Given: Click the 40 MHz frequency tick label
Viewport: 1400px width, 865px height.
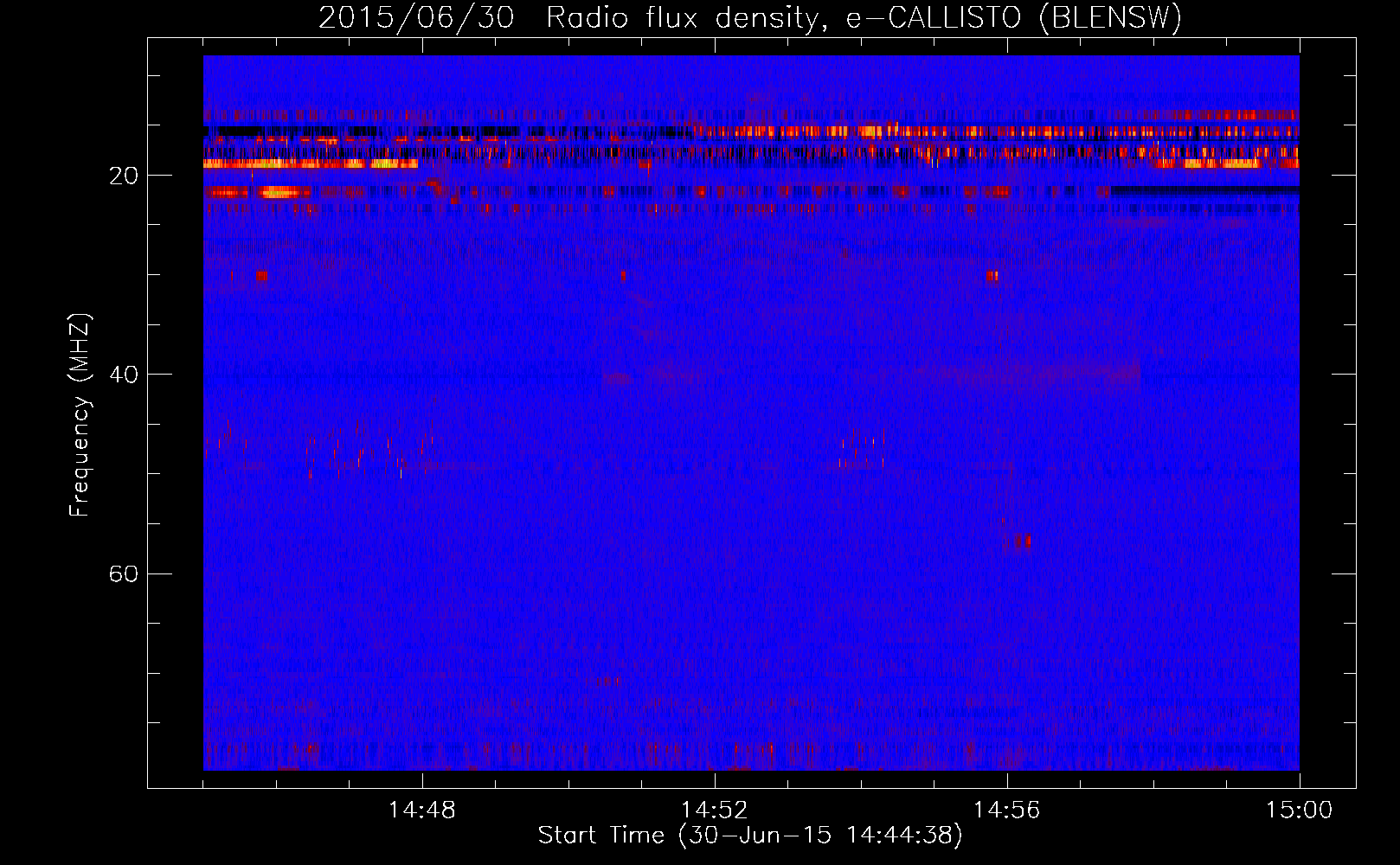Looking at the screenshot, I should tap(124, 375).
